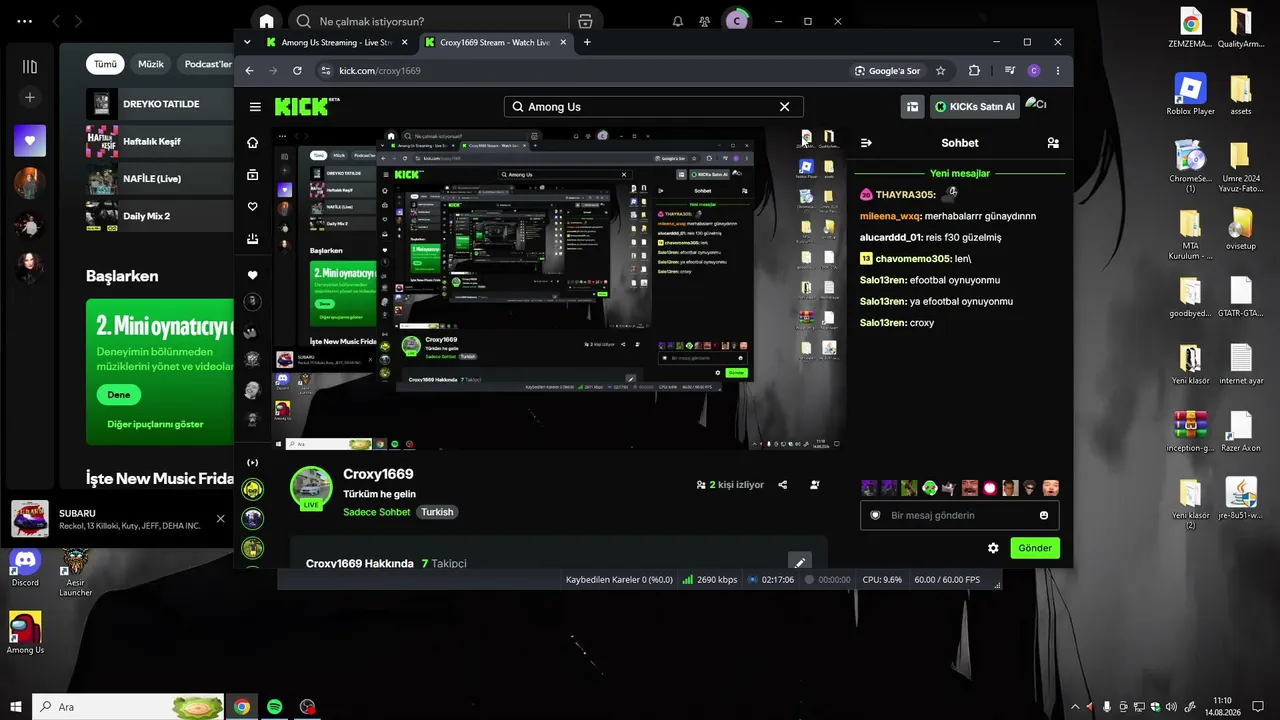
Task: Select Tümü filter in Spotify
Action: (x=106, y=64)
